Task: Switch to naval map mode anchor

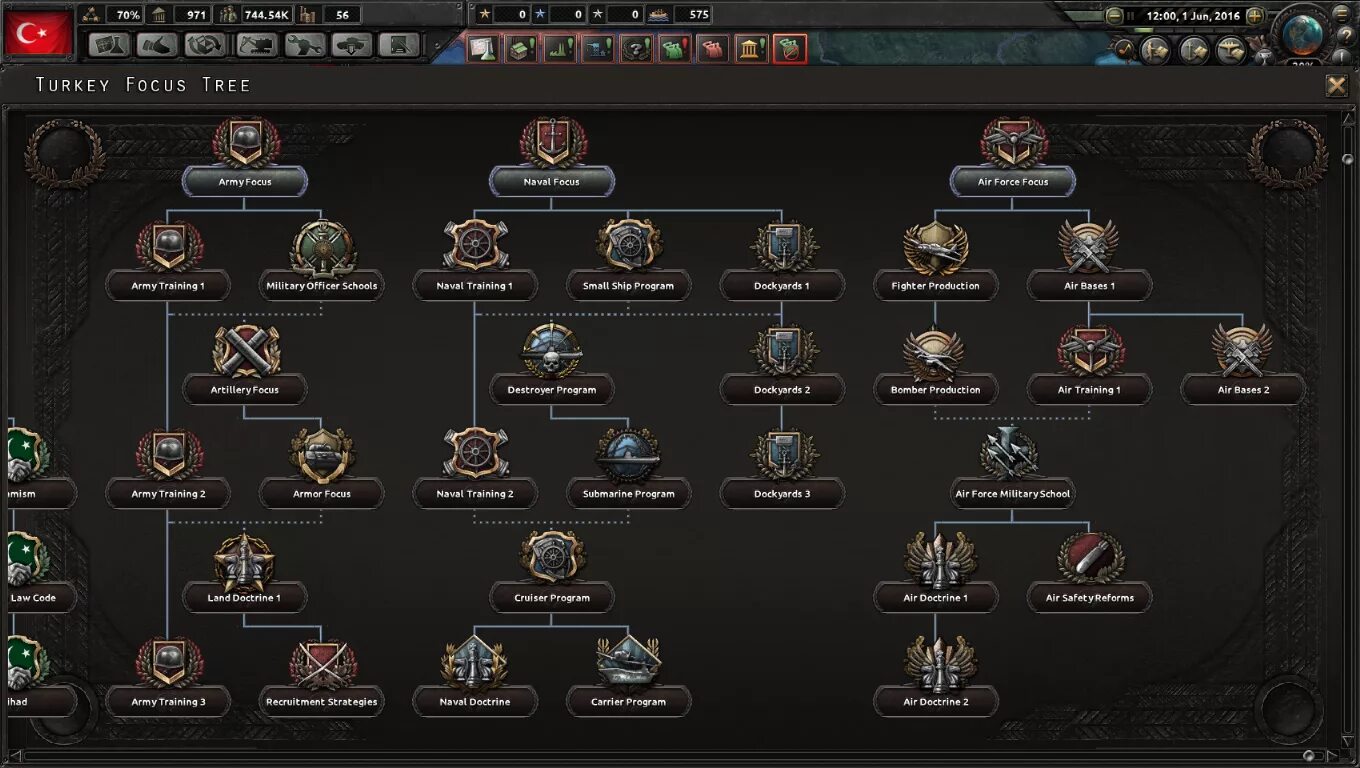Action: click(x=1193, y=49)
